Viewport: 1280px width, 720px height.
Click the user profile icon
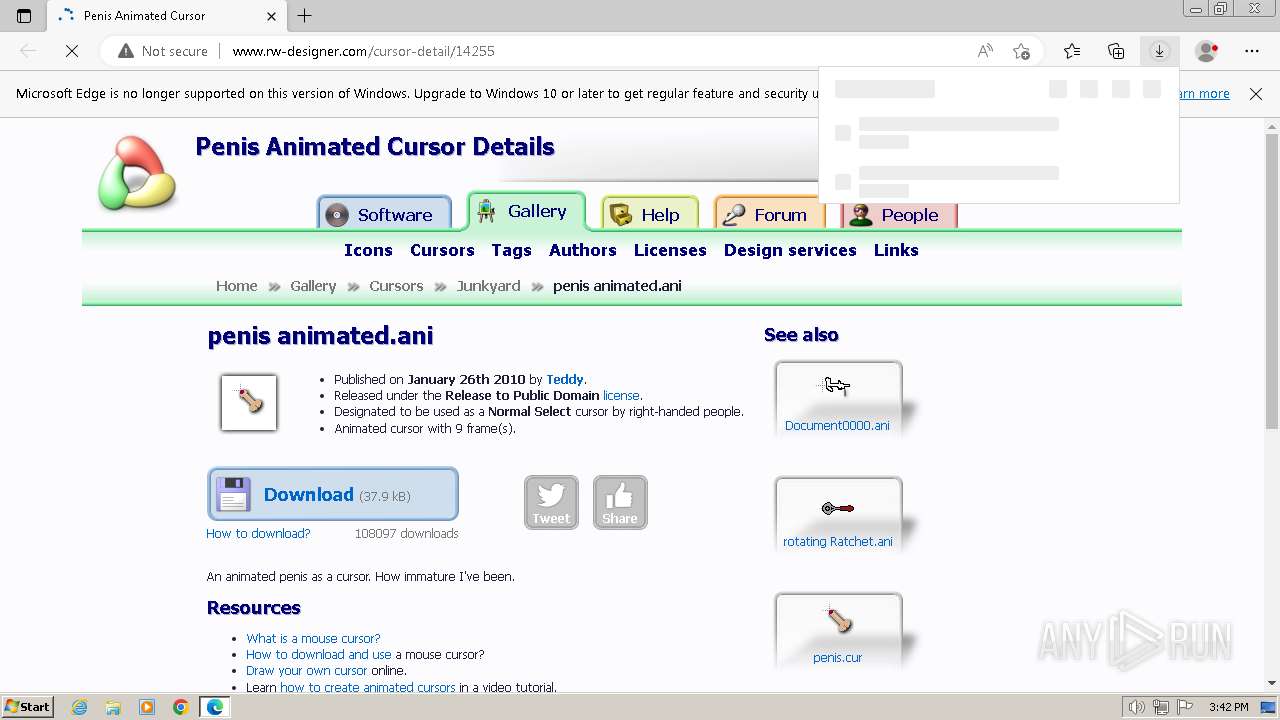pyautogui.click(x=1207, y=51)
